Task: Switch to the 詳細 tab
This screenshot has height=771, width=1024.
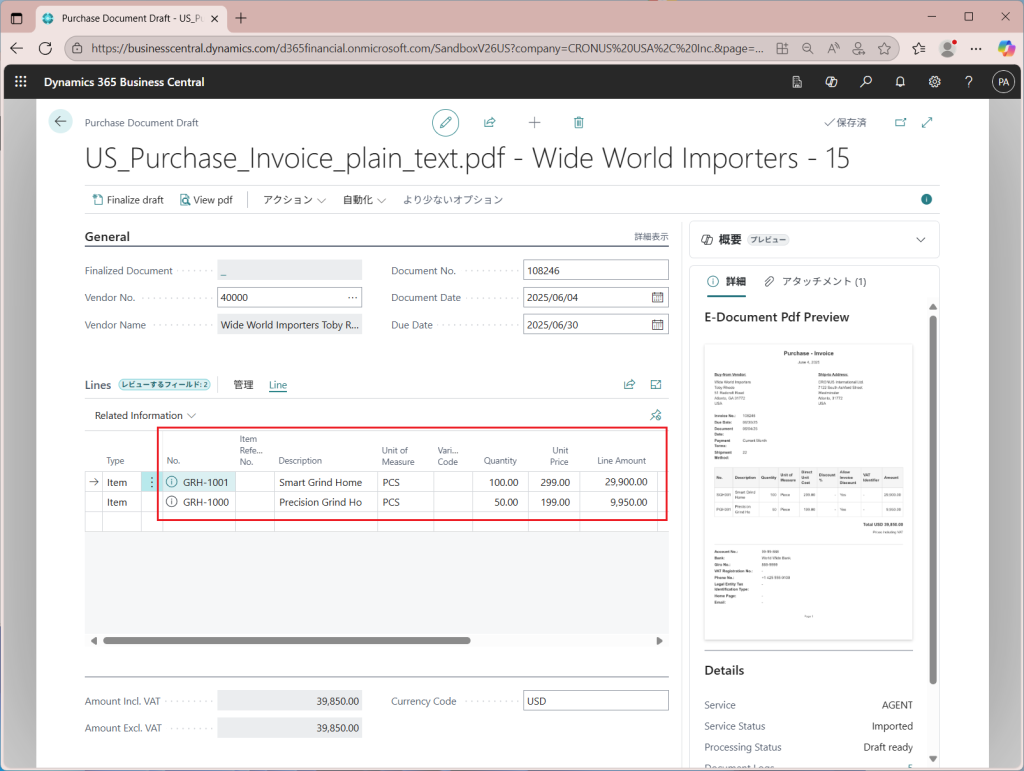Action: tap(726, 281)
